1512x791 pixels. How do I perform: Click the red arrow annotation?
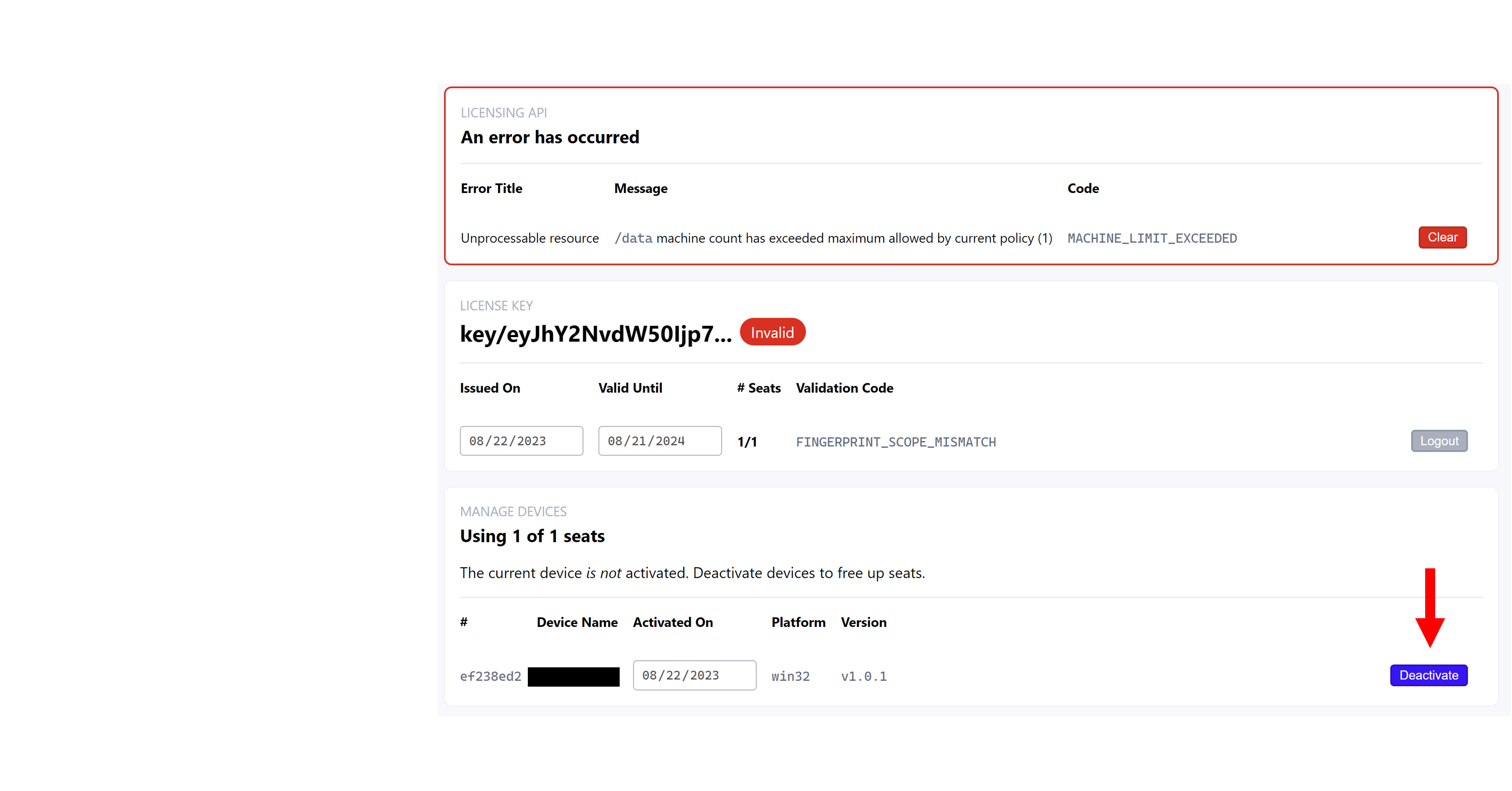[1430, 608]
